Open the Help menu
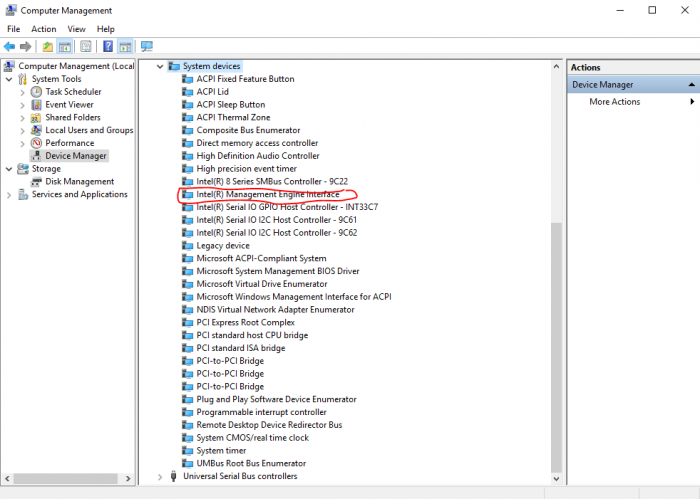 [x=106, y=29]
